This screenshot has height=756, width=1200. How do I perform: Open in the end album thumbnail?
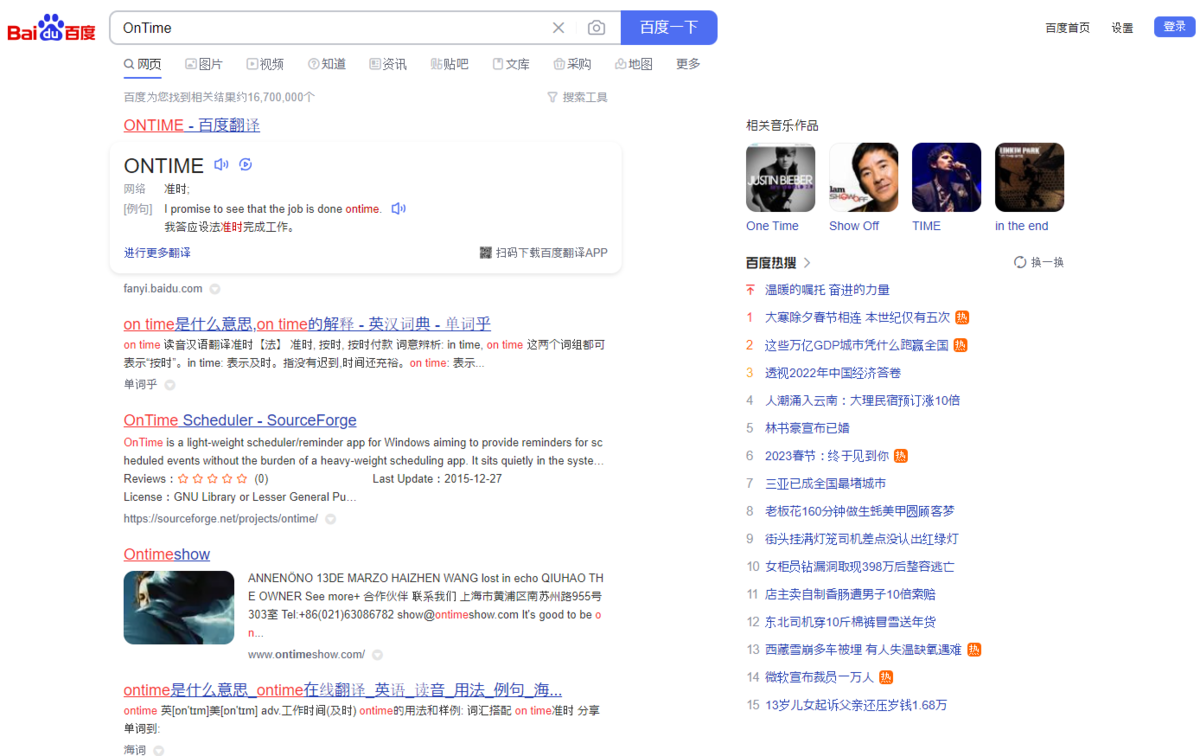[x=1030, y=177]
